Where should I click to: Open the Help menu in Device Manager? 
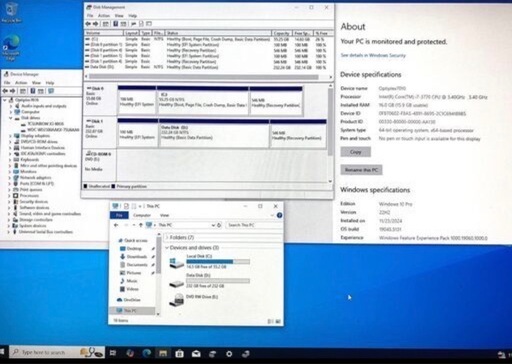[50, 83]
